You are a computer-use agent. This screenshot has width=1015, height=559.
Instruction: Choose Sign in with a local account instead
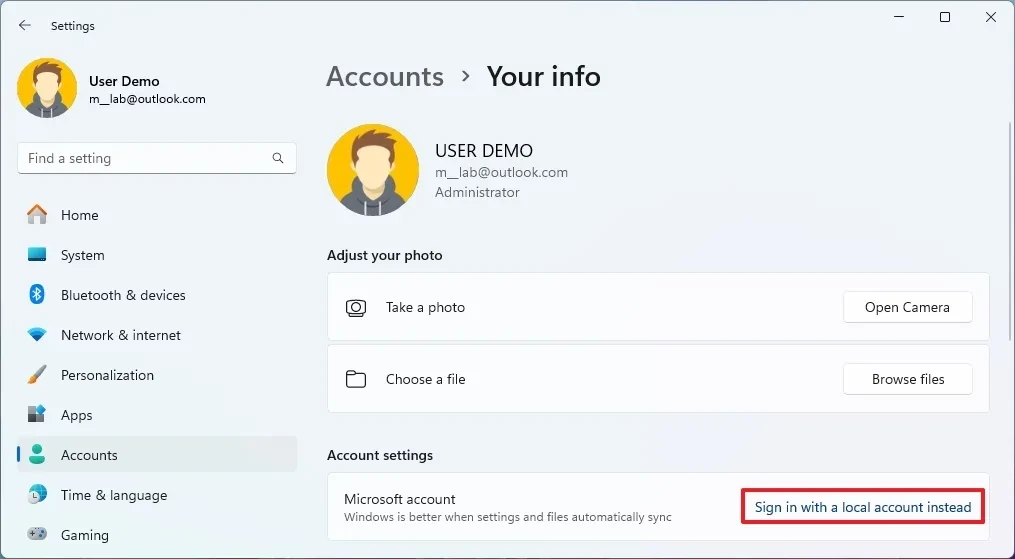coord(862,507)
